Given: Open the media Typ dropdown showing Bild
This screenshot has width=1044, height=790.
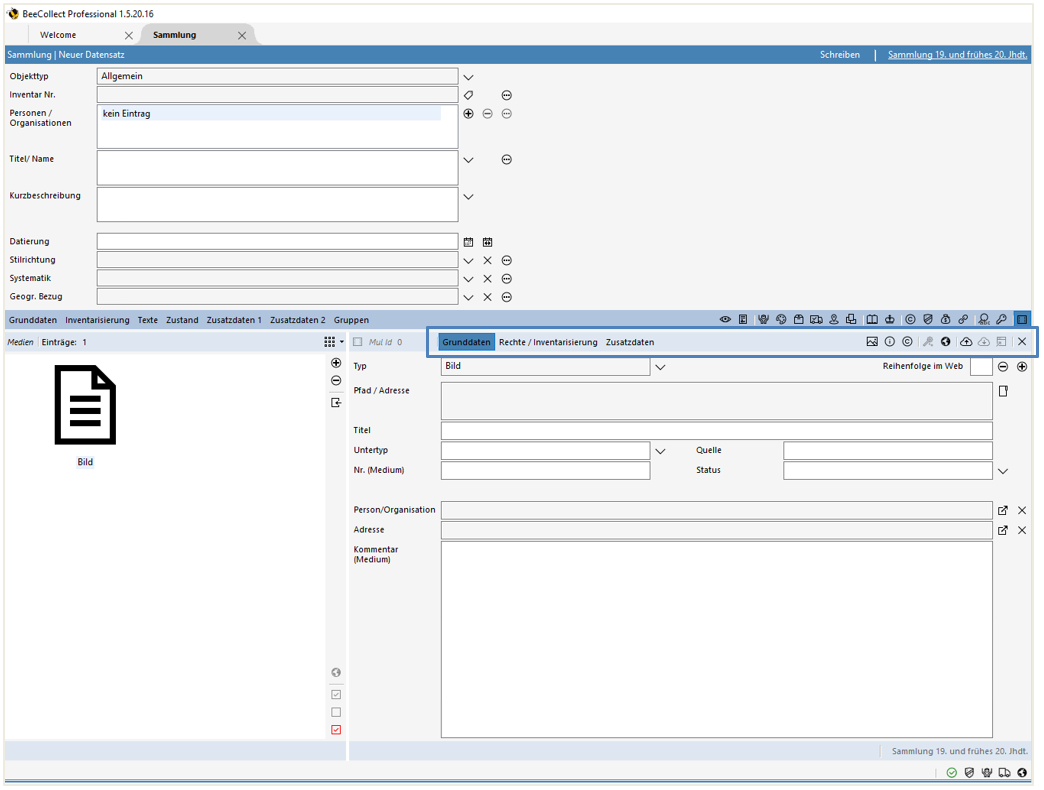Looking at the screenshot, I should point(660,367).
